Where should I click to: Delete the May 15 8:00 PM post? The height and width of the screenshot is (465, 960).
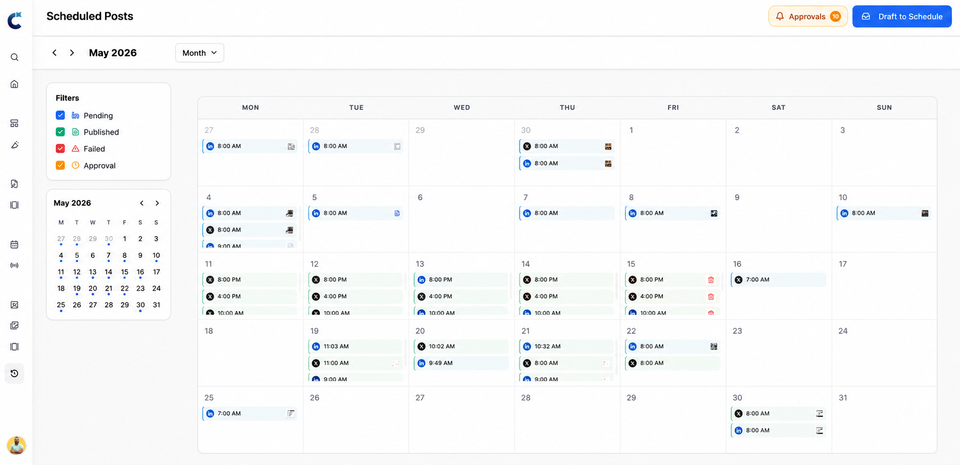[x=711, y=280]
